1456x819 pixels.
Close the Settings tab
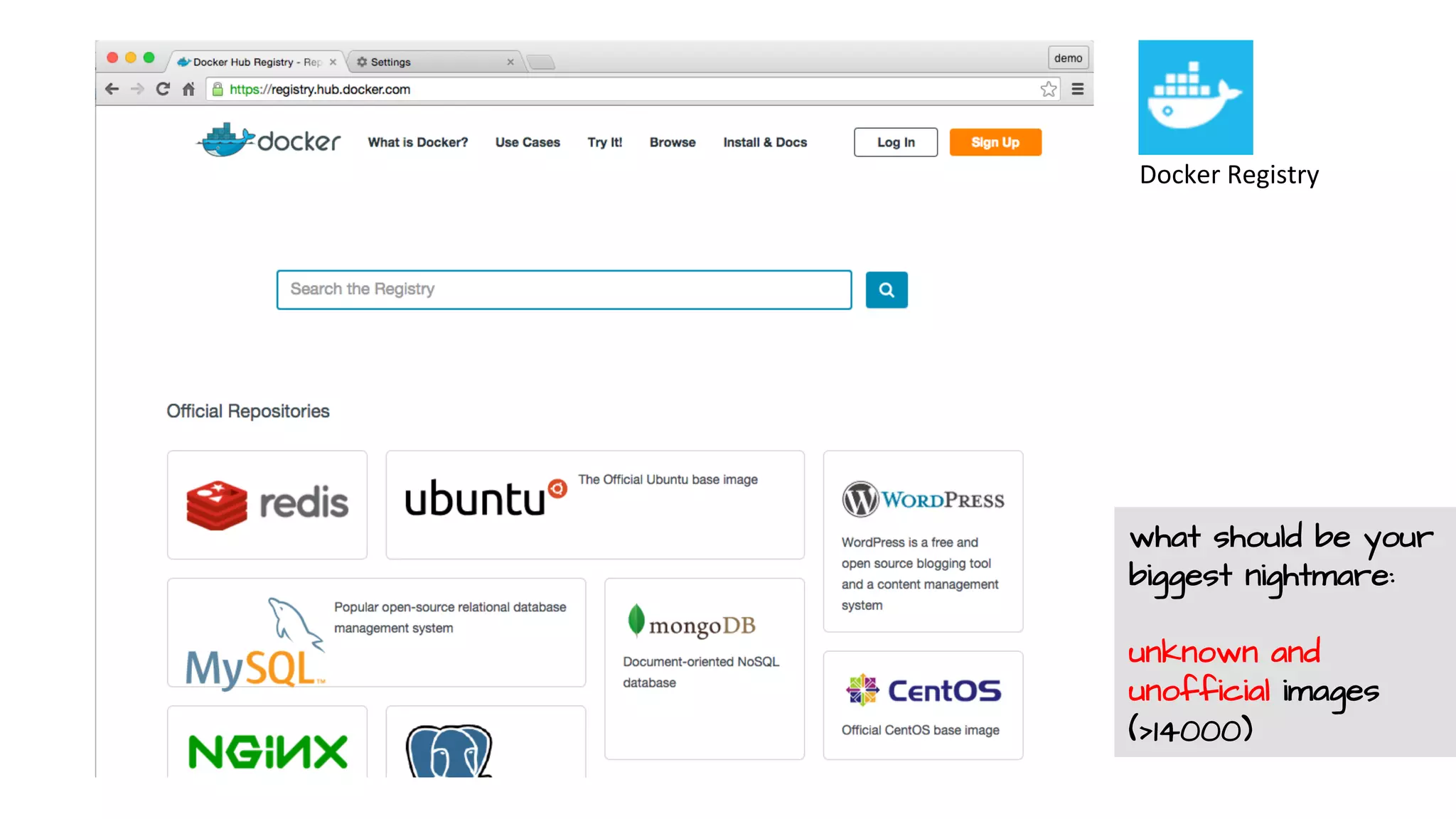(510, 62)
